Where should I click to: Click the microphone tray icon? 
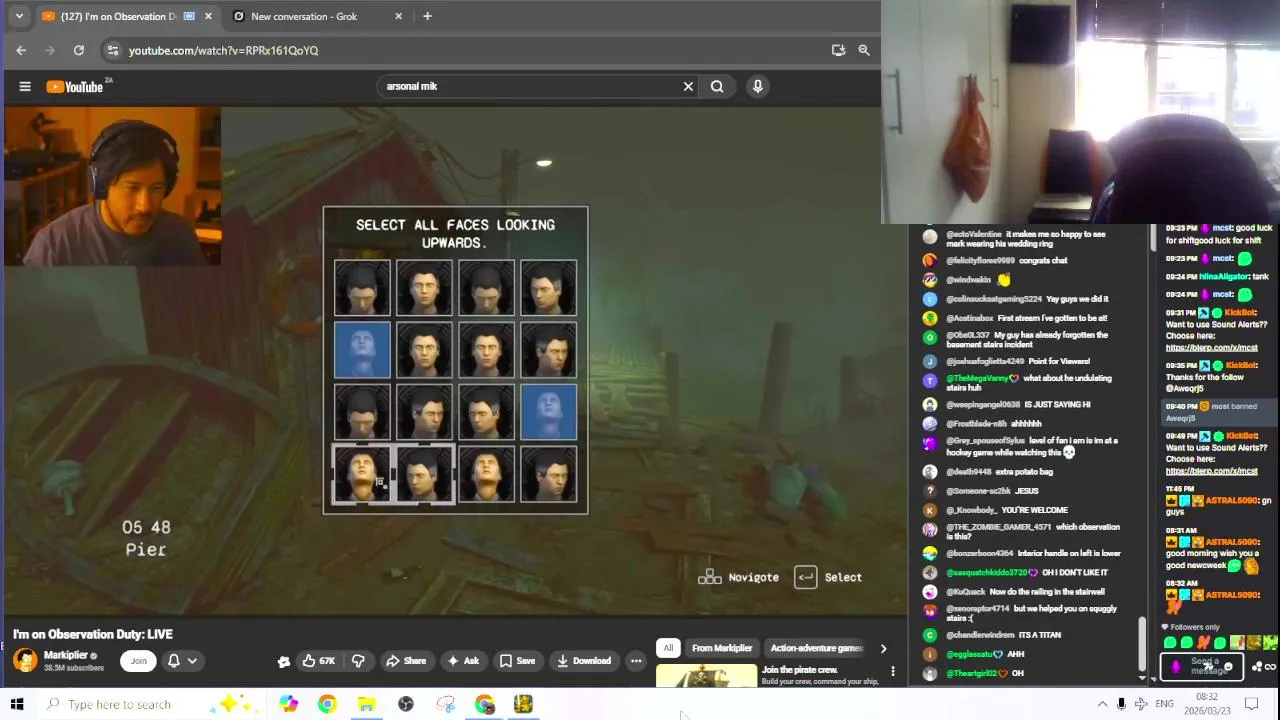(x=1121, y=704)
